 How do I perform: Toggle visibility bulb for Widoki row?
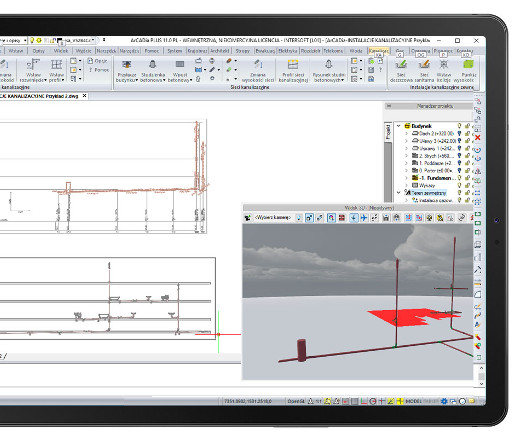tap(459, 185)
